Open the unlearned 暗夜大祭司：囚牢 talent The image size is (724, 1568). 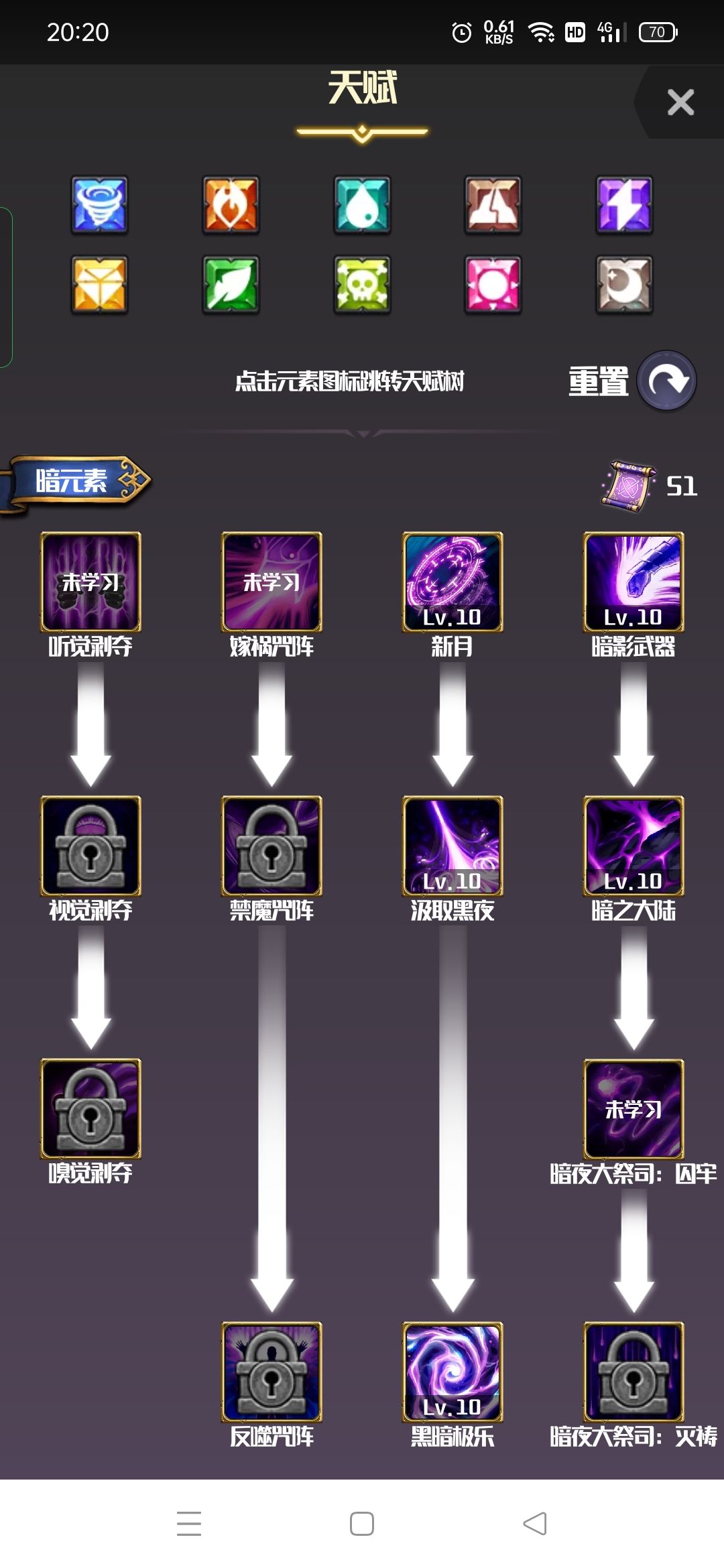pos(633,1109)
